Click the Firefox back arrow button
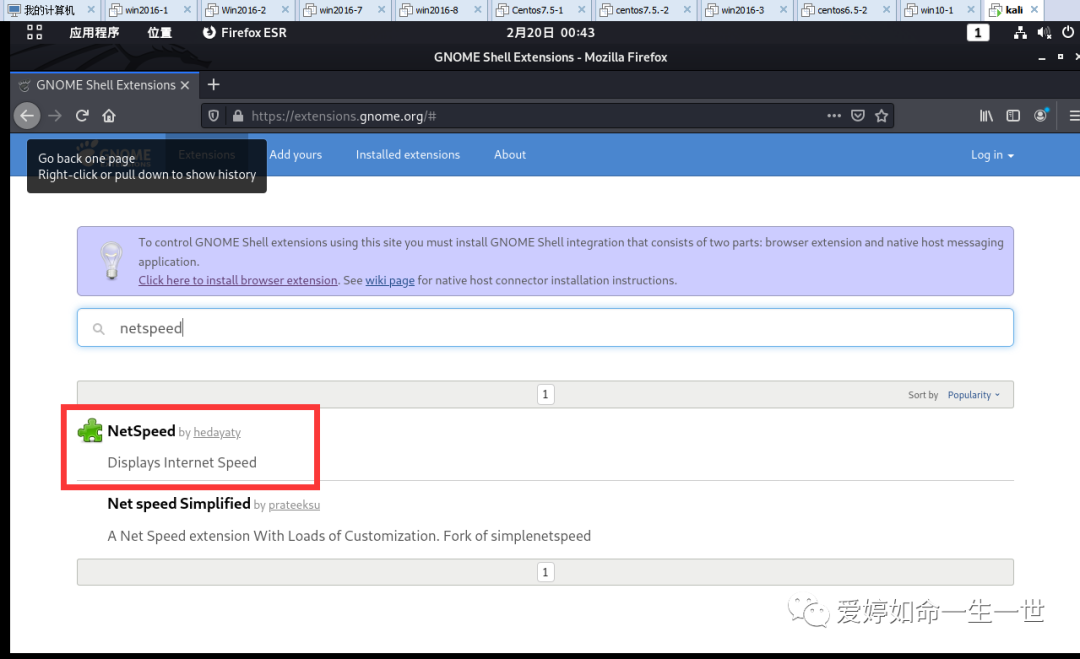This screenshot has height=659, width=1080. point(27,116)
